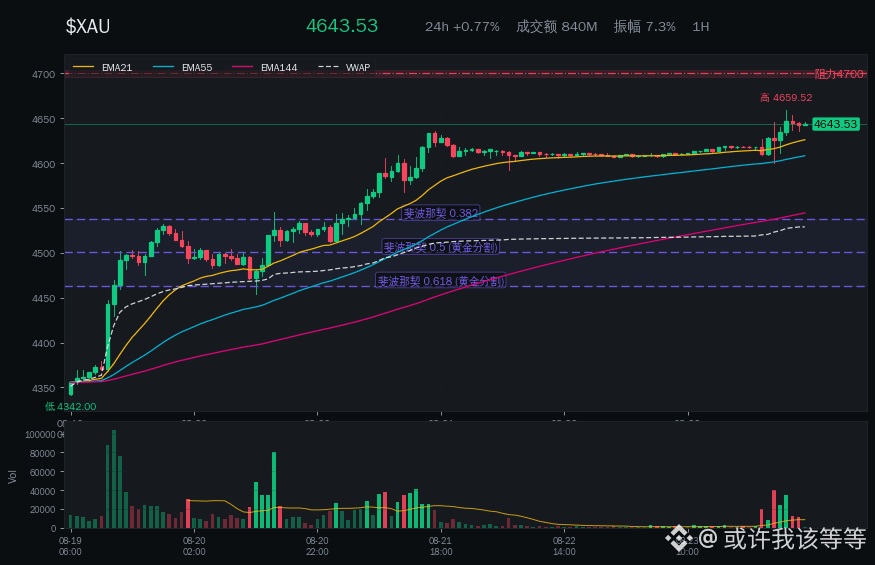Click the 4650 y-axis tick
This screenshot has width=875, height=565.
point(44,119)
